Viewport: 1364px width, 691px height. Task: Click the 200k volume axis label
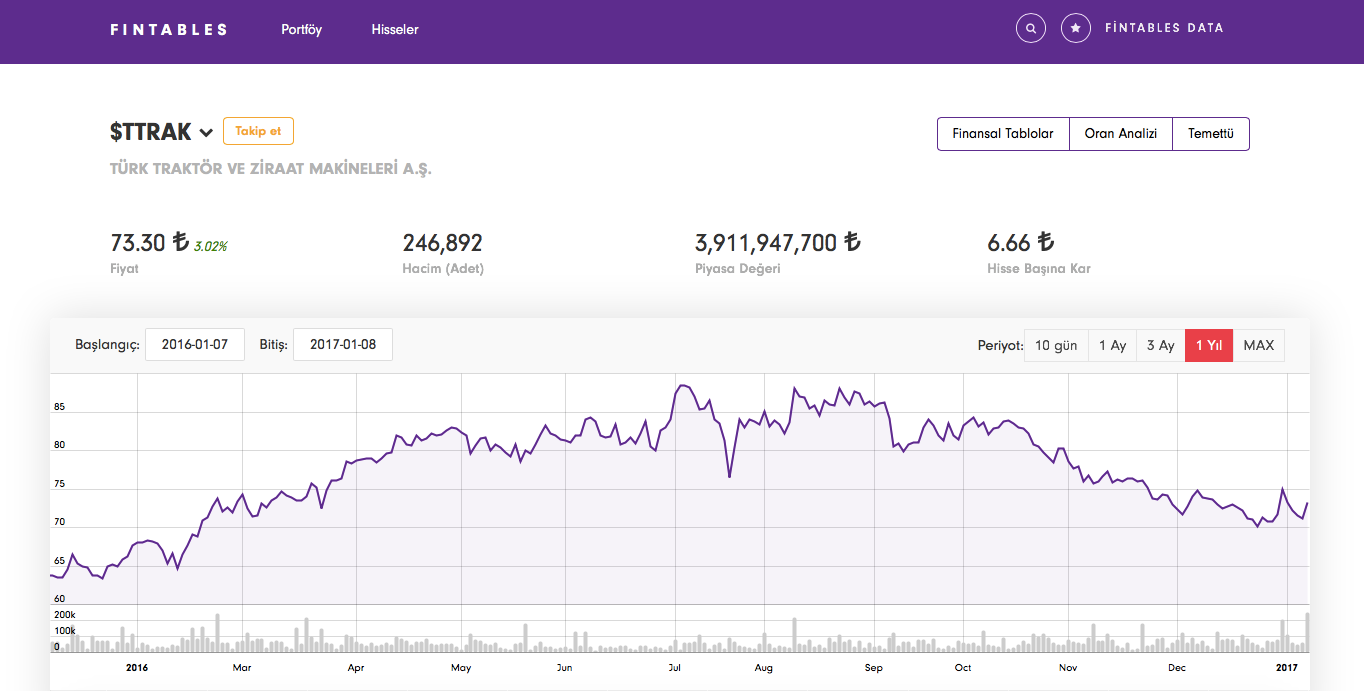(x=64, y=614)
